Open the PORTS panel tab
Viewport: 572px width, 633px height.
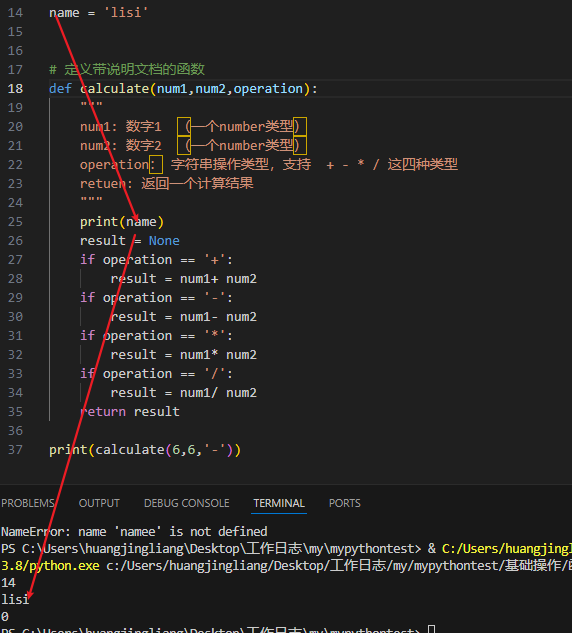[x=345, y=503]
